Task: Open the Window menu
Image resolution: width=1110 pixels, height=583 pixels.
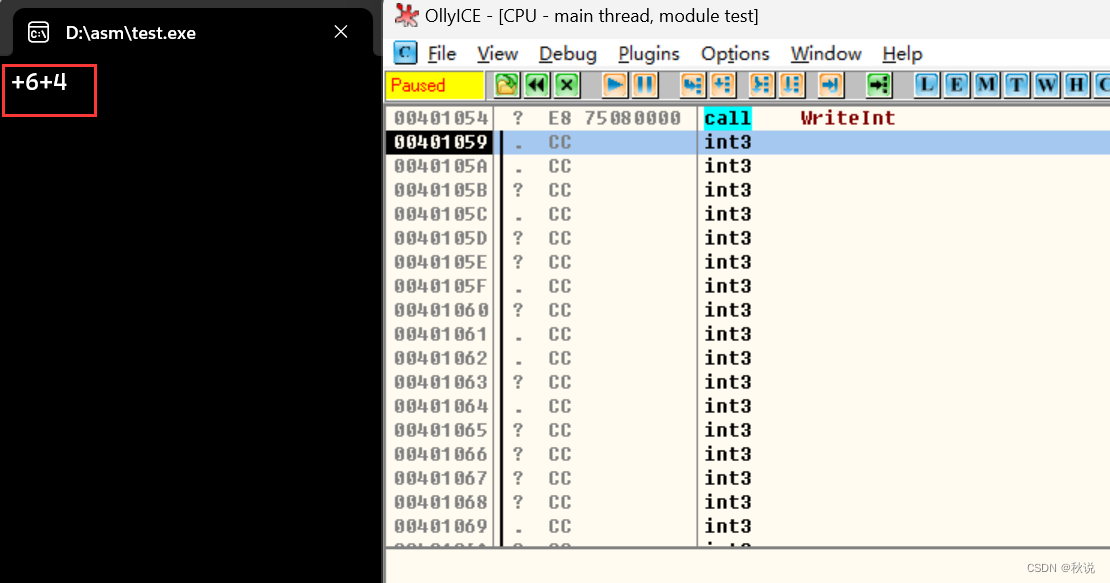Action: click(826, 54)
